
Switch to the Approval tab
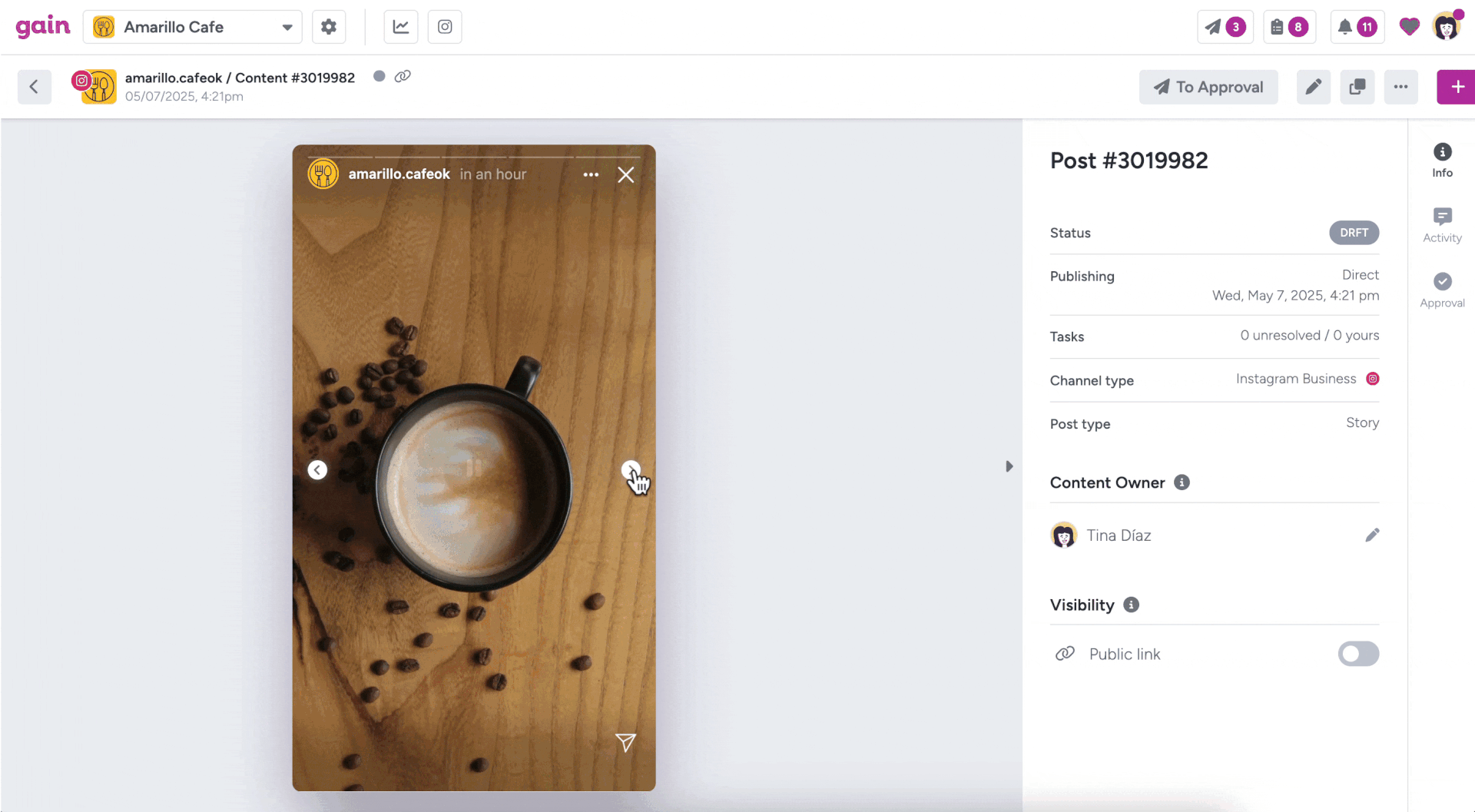pyautogui.click(x=1442, y=290)
